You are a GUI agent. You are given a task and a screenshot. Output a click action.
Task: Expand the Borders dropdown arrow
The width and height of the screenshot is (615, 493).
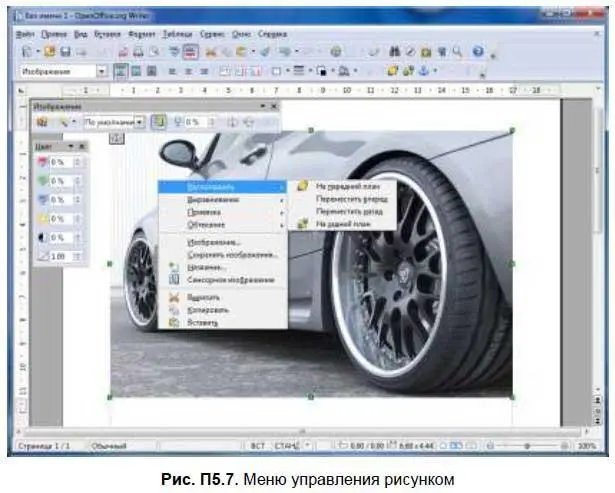[287, 71]
